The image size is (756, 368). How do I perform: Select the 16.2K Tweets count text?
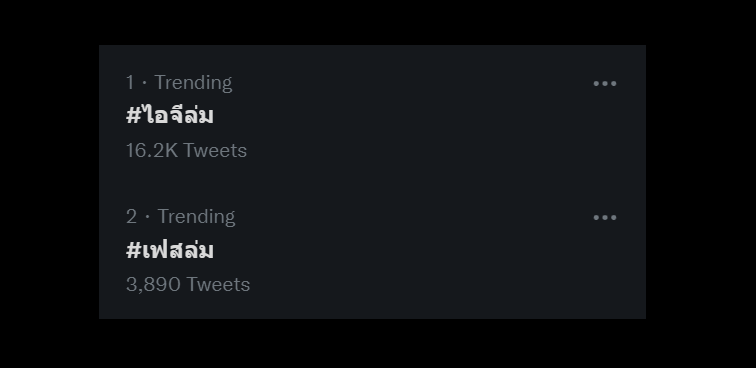[186, 150]
